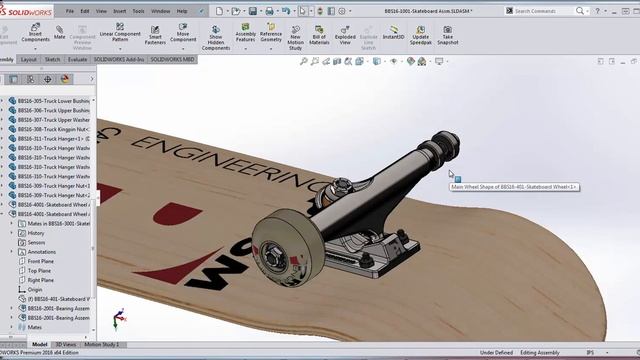Open the SOLIDWORKS Add-Ins tab
Viewport: 640px width, 360px height.
[119, 60]
